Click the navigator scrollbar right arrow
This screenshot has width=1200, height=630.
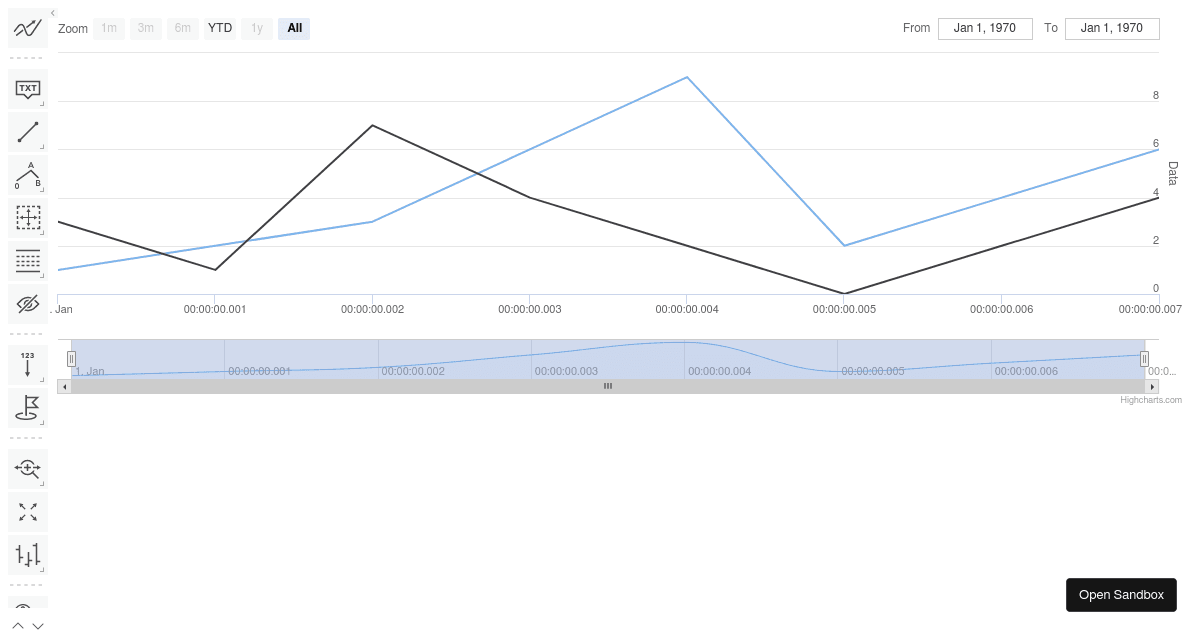click(1152, 386)
